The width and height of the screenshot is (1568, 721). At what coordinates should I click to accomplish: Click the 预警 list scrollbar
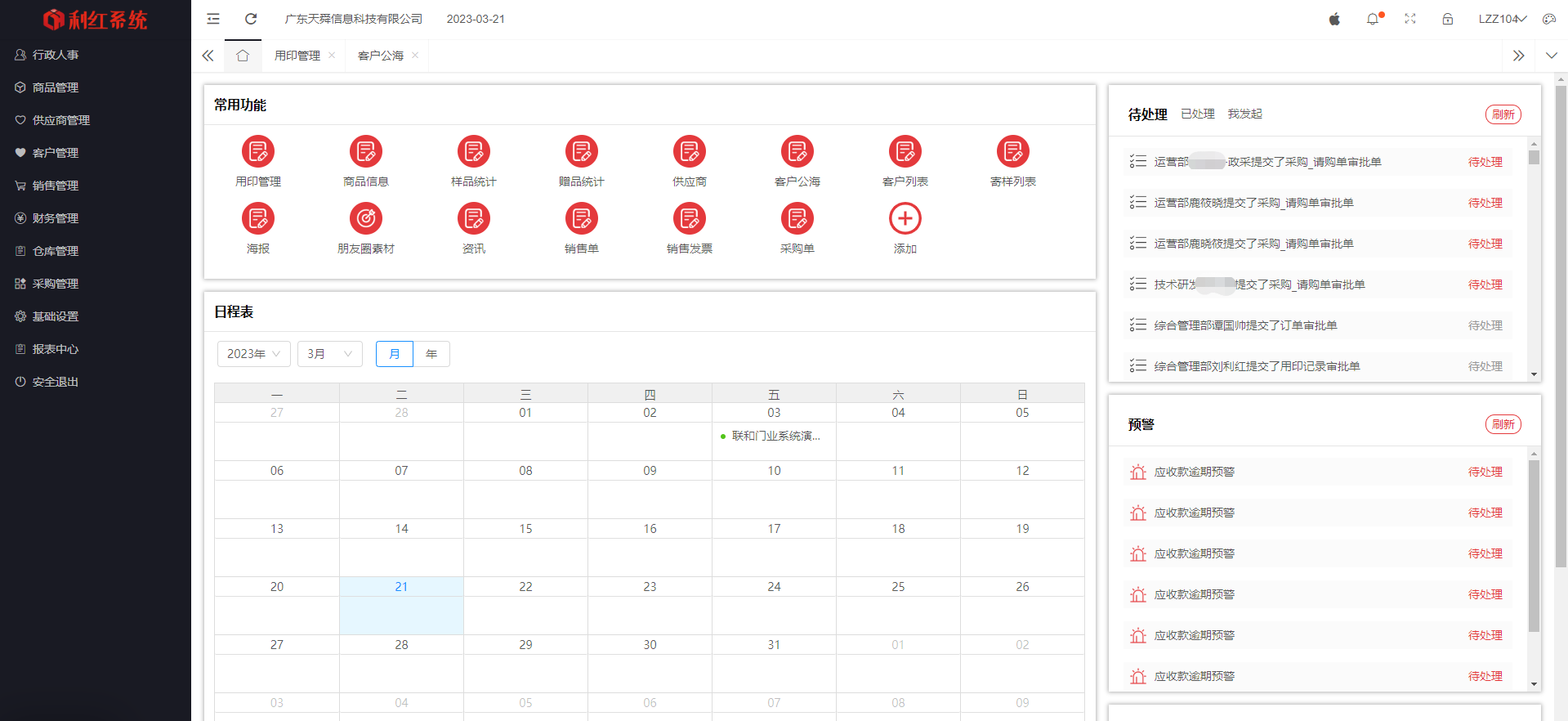(x=1534, y=546)
